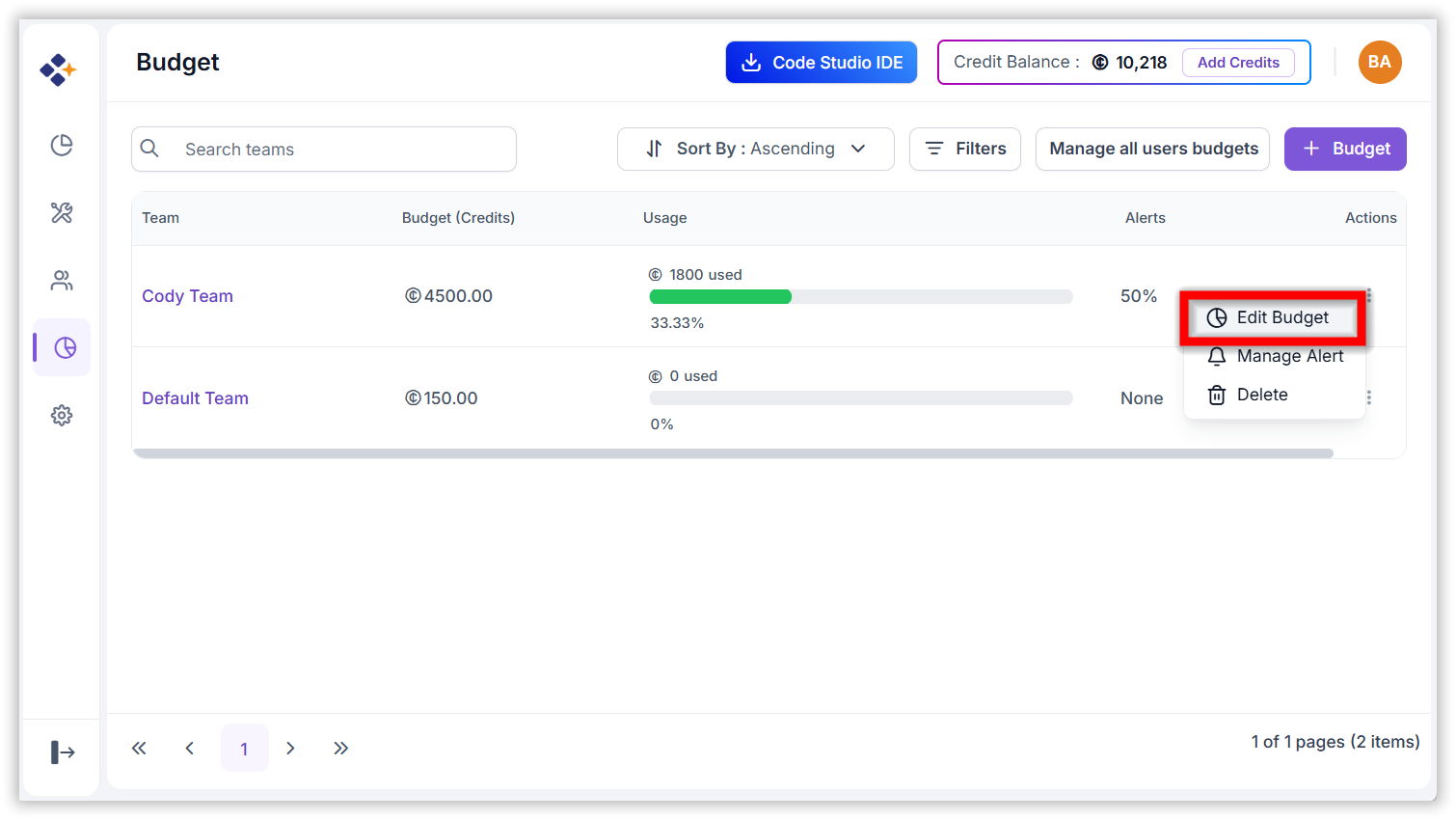The height and width of the screenshot is (820, 1456).
Task: Click the BA user avatar
Action: [1380, 63]
